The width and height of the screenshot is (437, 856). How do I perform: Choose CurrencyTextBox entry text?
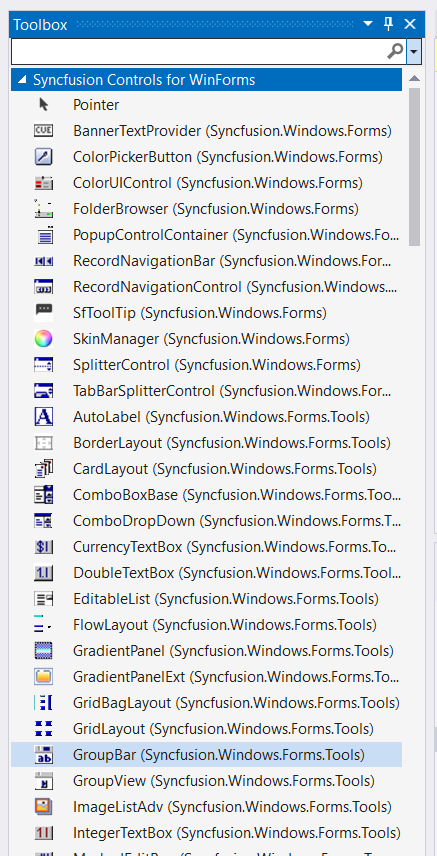click(x=234, y=547)
